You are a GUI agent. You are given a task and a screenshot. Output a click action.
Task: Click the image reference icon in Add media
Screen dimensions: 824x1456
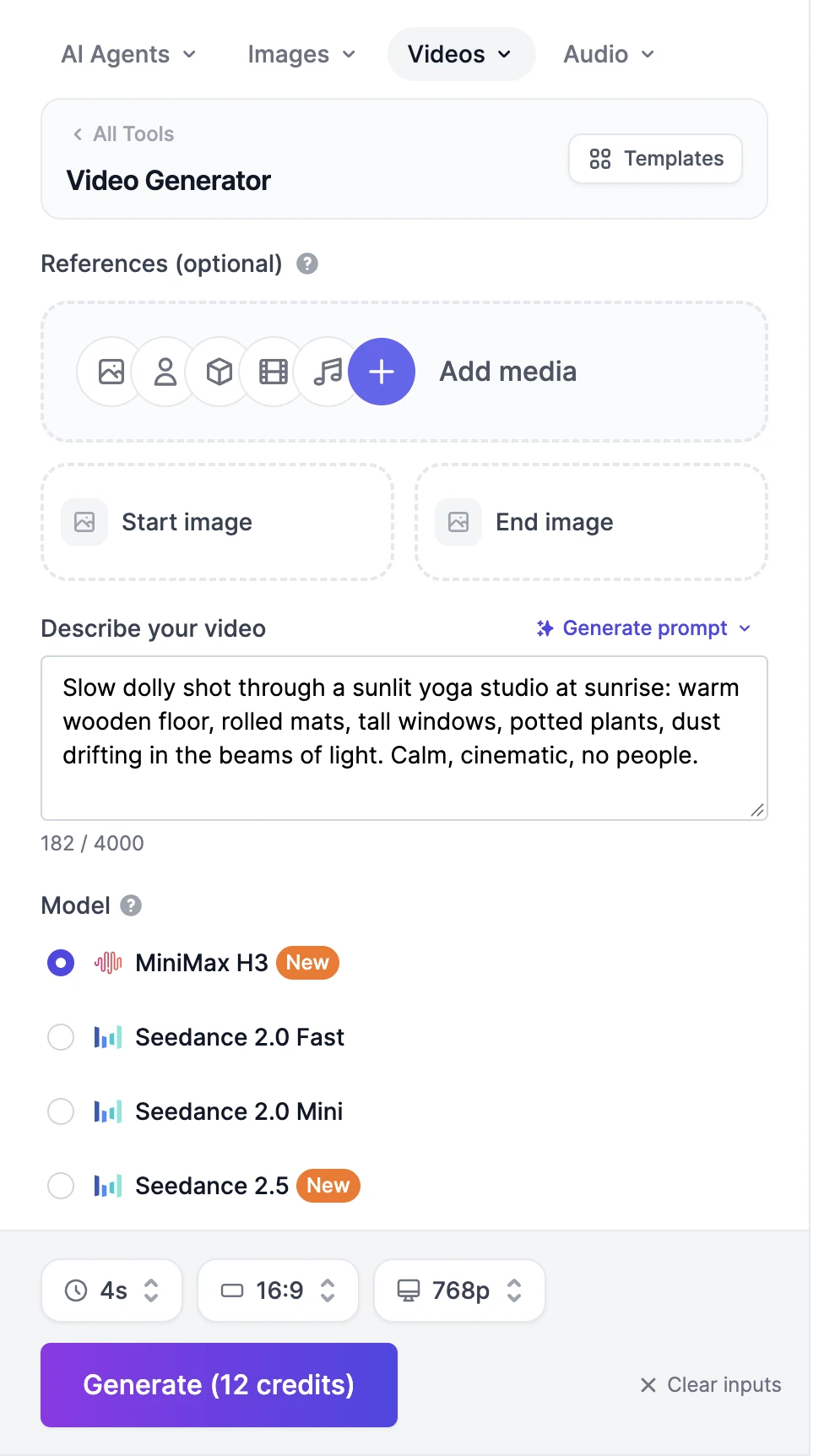(x=111, y=372)
